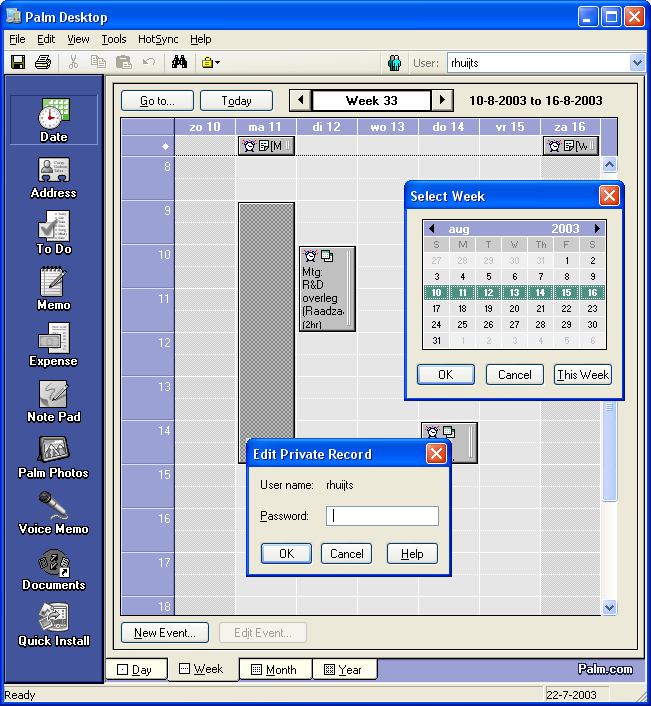Click OK in Edit Private Record dialog
Image resolution: width=651 pixels, height=706 pixels.
pyautogui.click(x=286, y=553)
